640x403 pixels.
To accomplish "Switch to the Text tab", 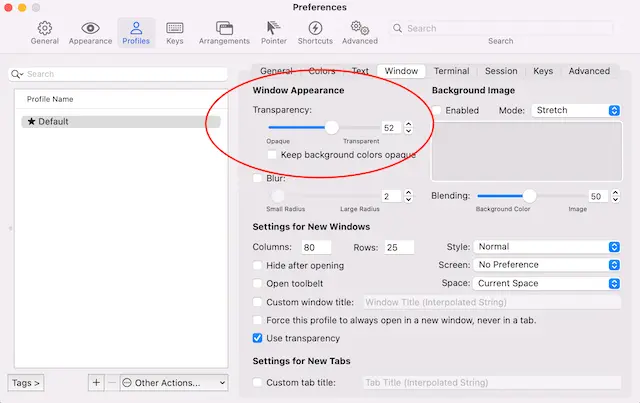I will [x=360, y=71].
